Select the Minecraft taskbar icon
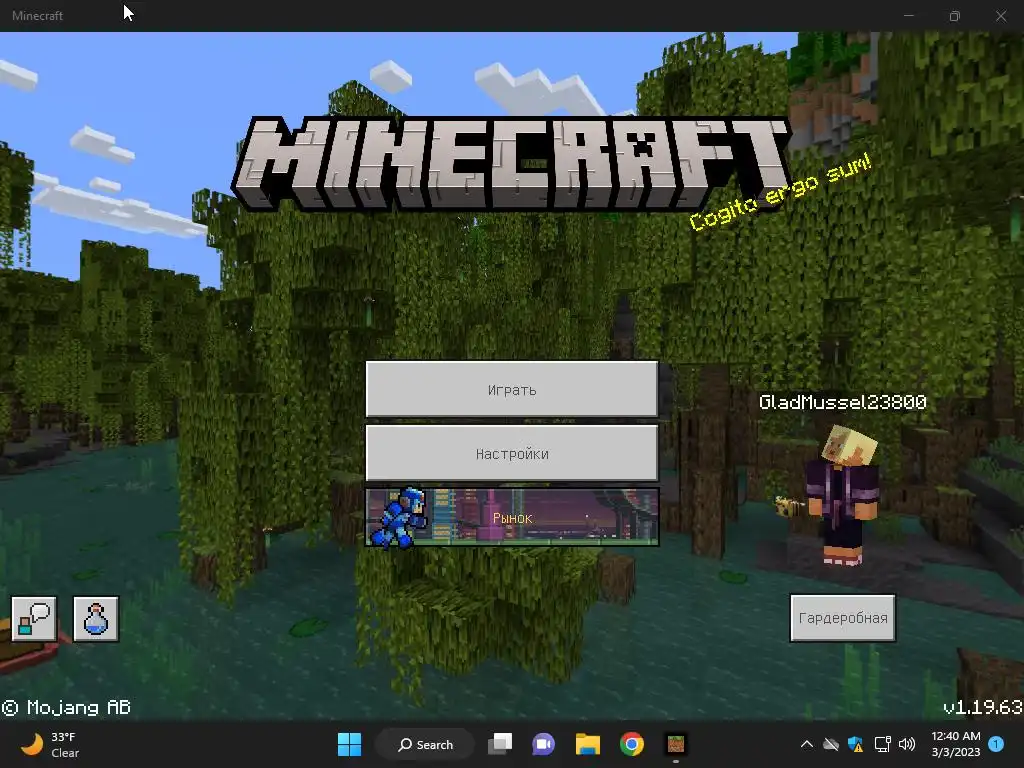This screenshot has height=768, width=1024. (675, 744)
